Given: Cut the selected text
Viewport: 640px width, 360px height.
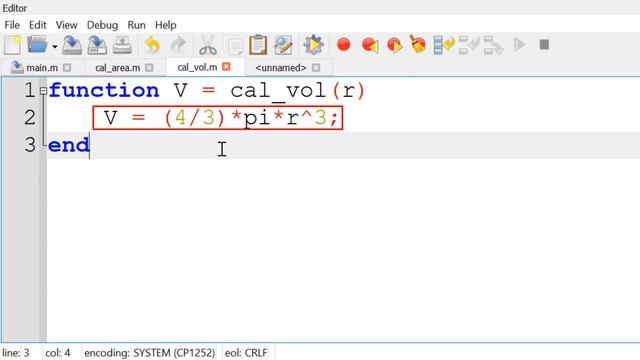Looking at the screenshot, I should pos(208,44).
